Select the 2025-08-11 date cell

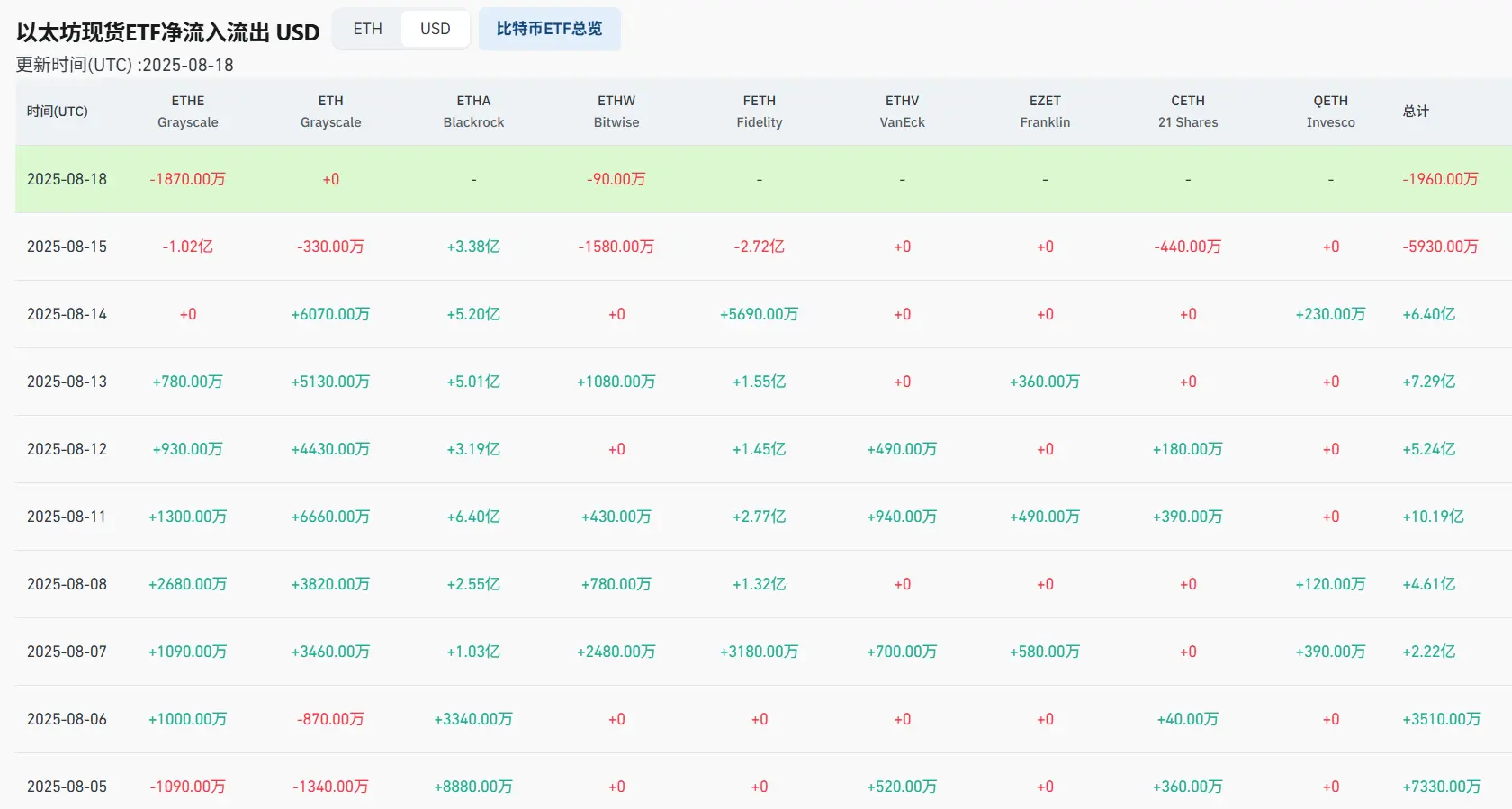(x=67, y=517)
